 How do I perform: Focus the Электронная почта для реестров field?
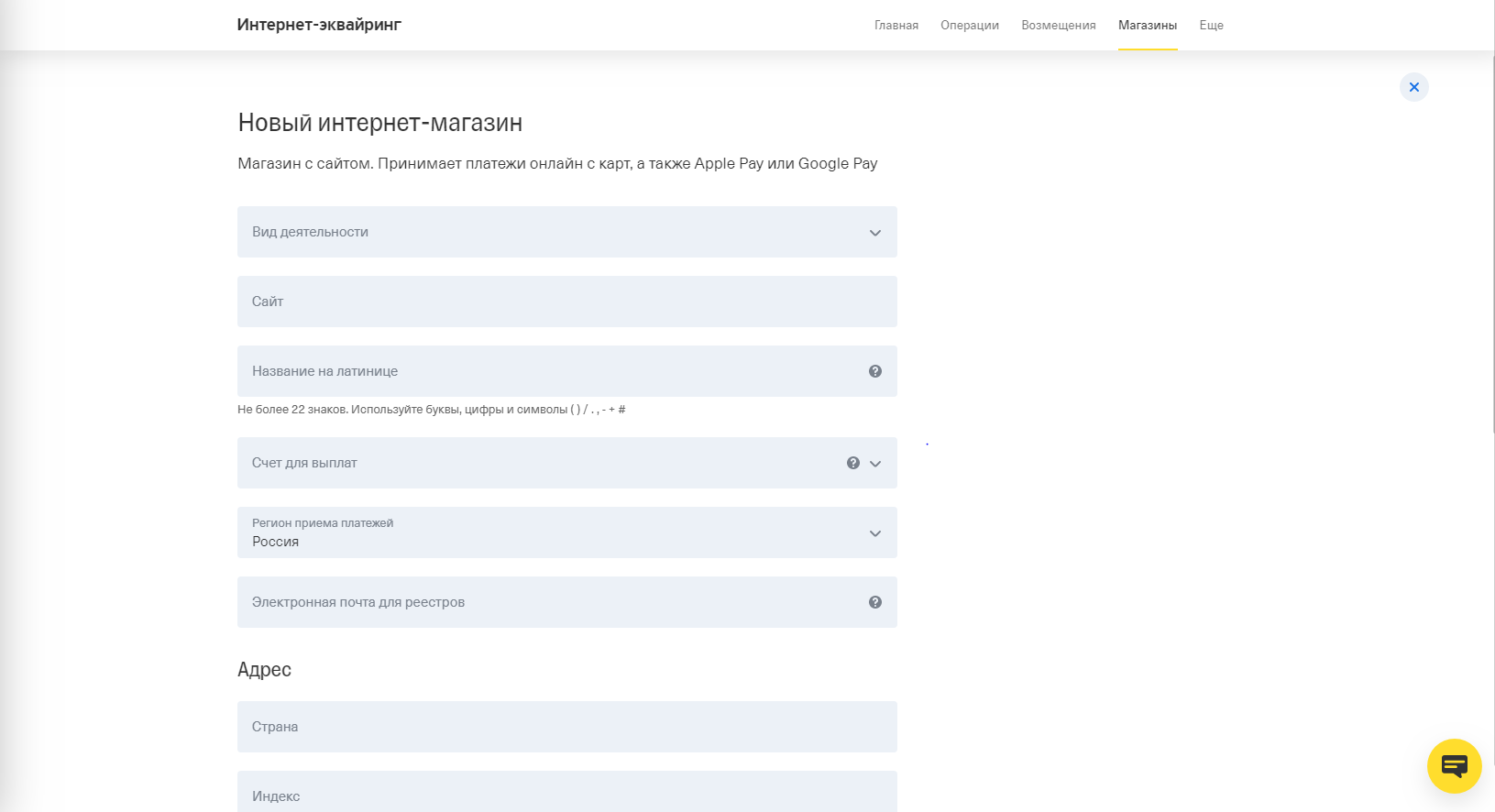[x=550, y=602]
